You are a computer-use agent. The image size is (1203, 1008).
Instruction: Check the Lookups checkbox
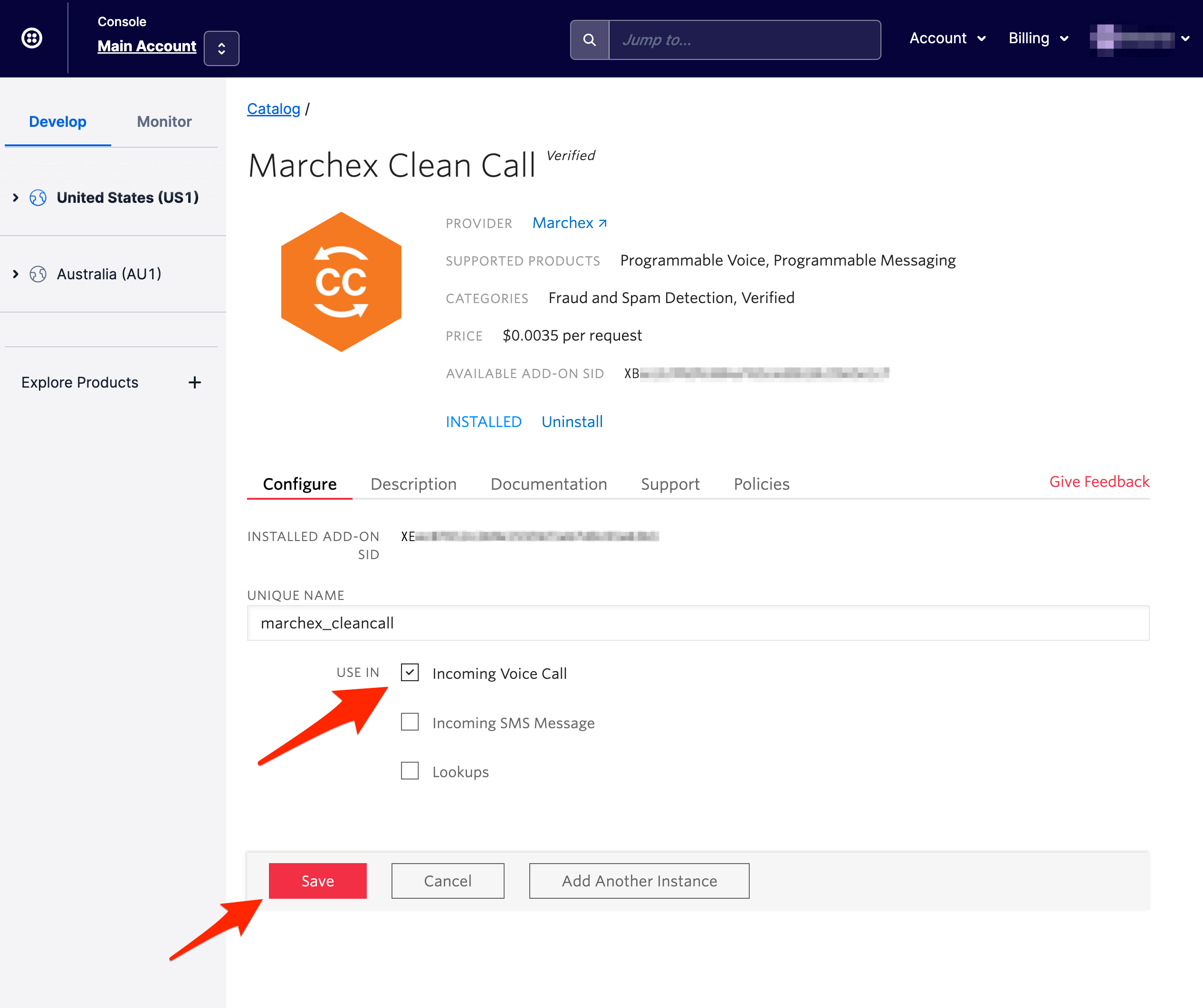410,771
